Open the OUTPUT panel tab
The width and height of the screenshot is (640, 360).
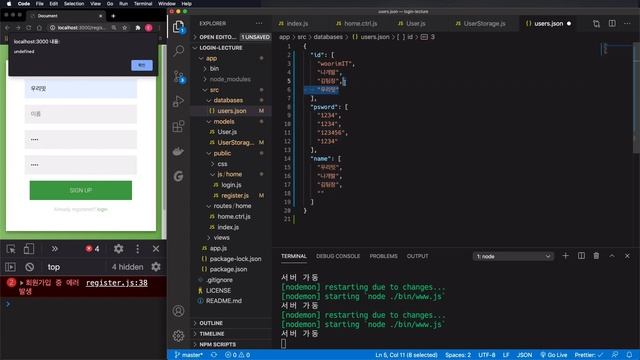click(x=418, y=256)
